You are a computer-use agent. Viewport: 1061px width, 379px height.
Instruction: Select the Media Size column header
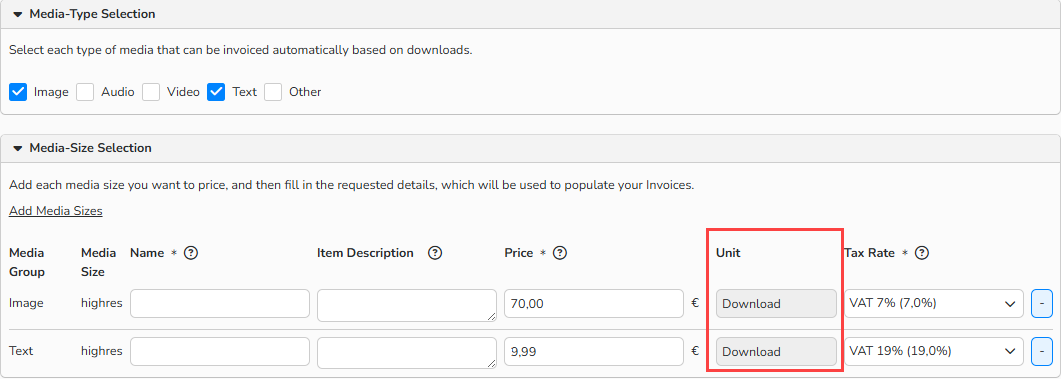coord(99,263)
